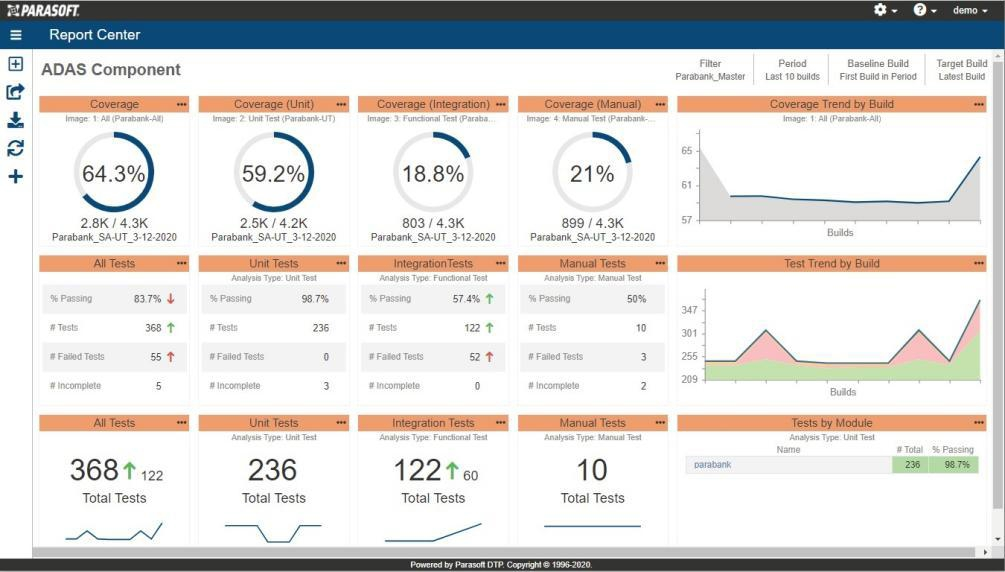The width and height of the screenshot is (1005, 572).
Task: Open options menu on Coverage (Unit) widget
Action: [x=341, y=104]
